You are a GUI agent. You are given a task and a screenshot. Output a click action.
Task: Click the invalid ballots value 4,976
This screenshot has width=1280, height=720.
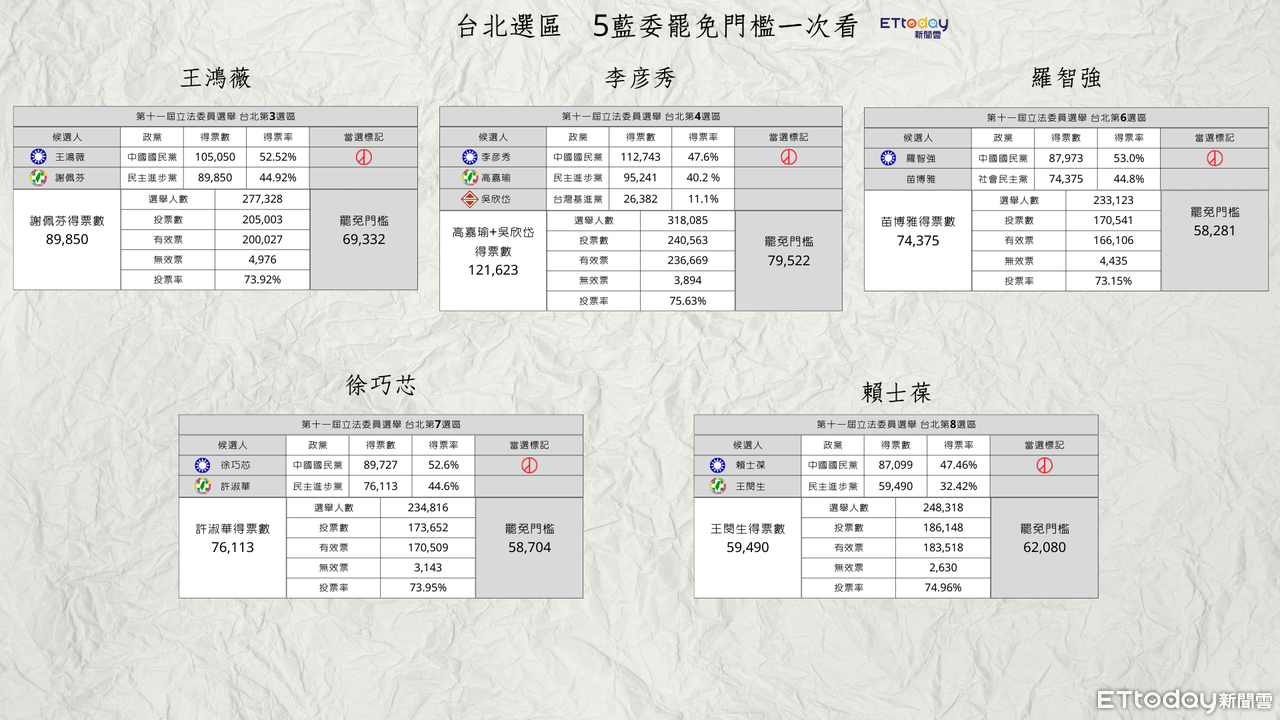(262, 260)
